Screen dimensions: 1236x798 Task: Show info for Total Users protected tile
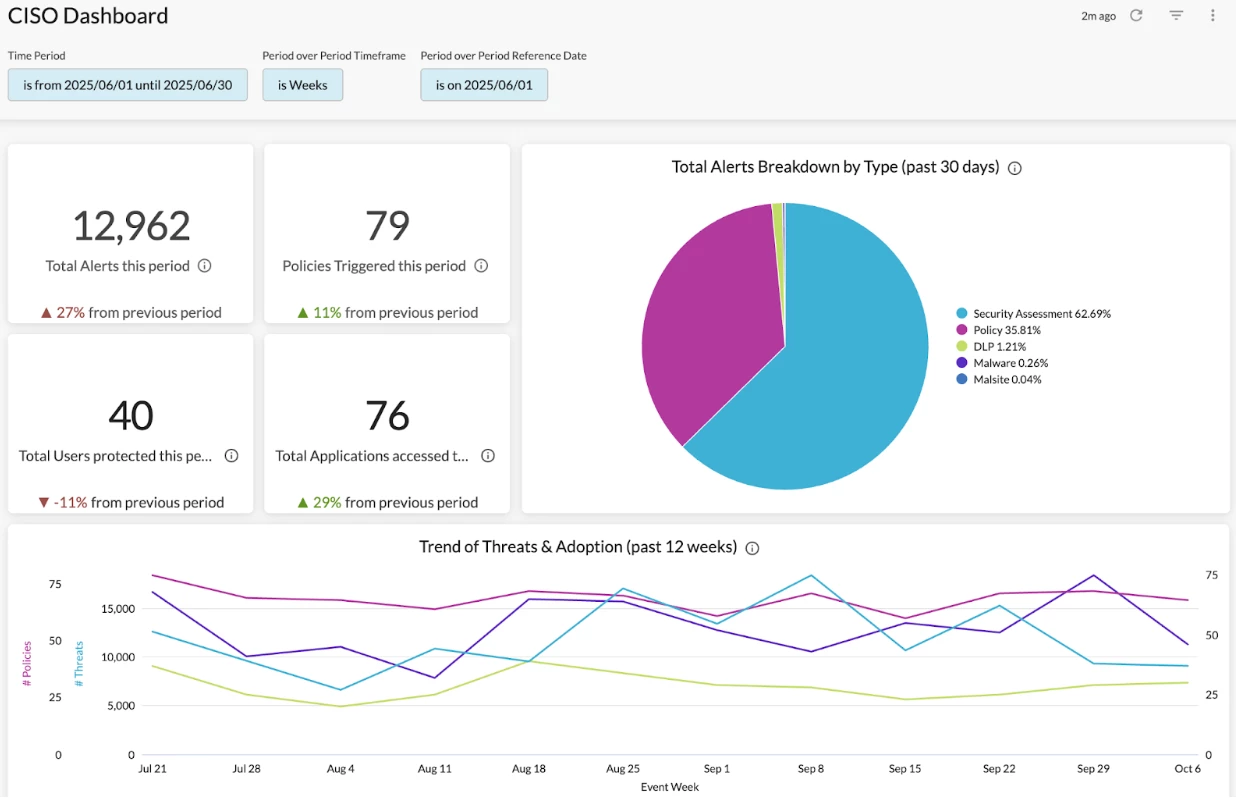[231, 456]
